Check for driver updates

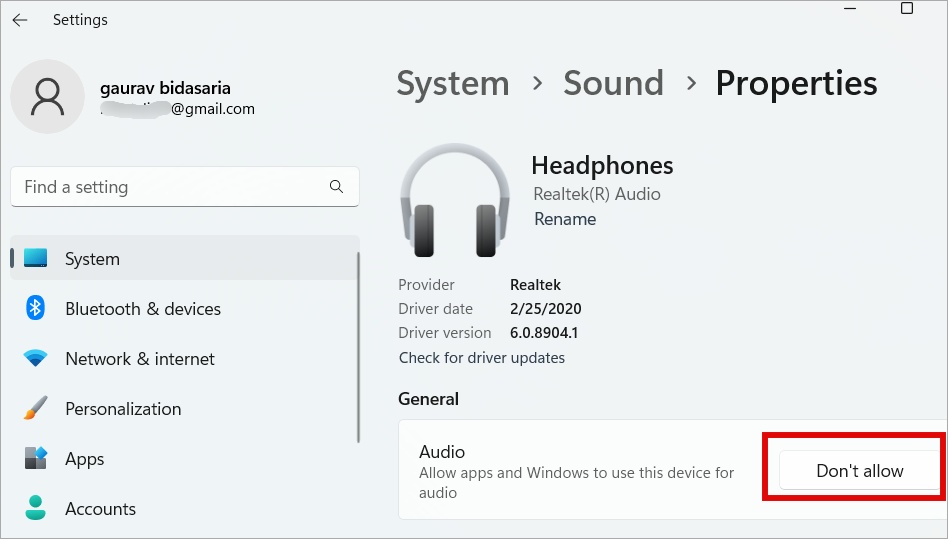(x=482, y=358)
